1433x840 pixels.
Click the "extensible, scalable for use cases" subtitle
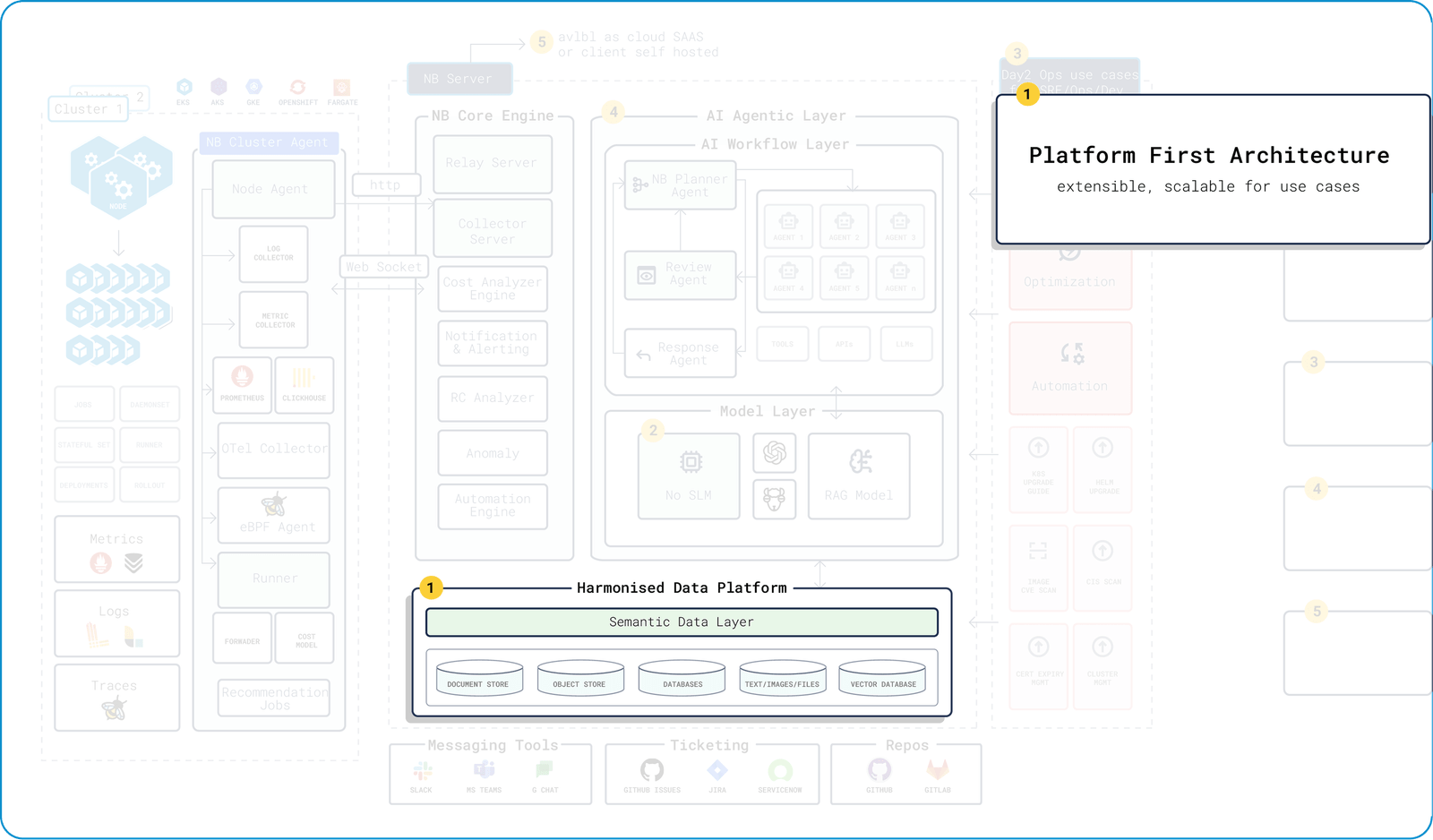(1208, 187)
